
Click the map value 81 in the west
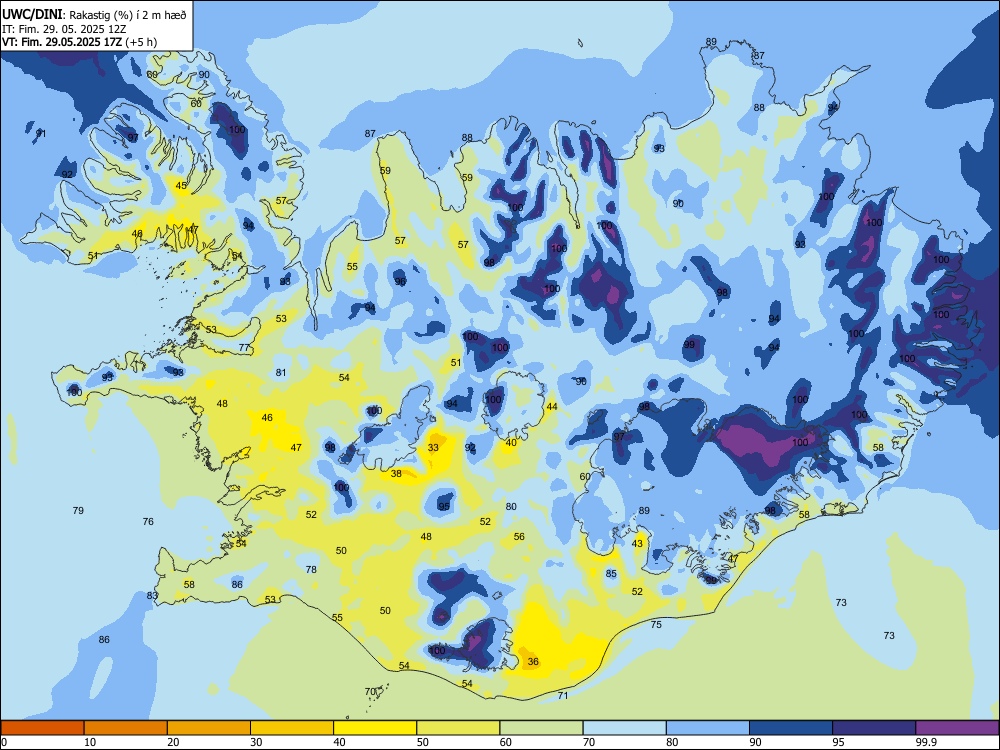[281, 372]
